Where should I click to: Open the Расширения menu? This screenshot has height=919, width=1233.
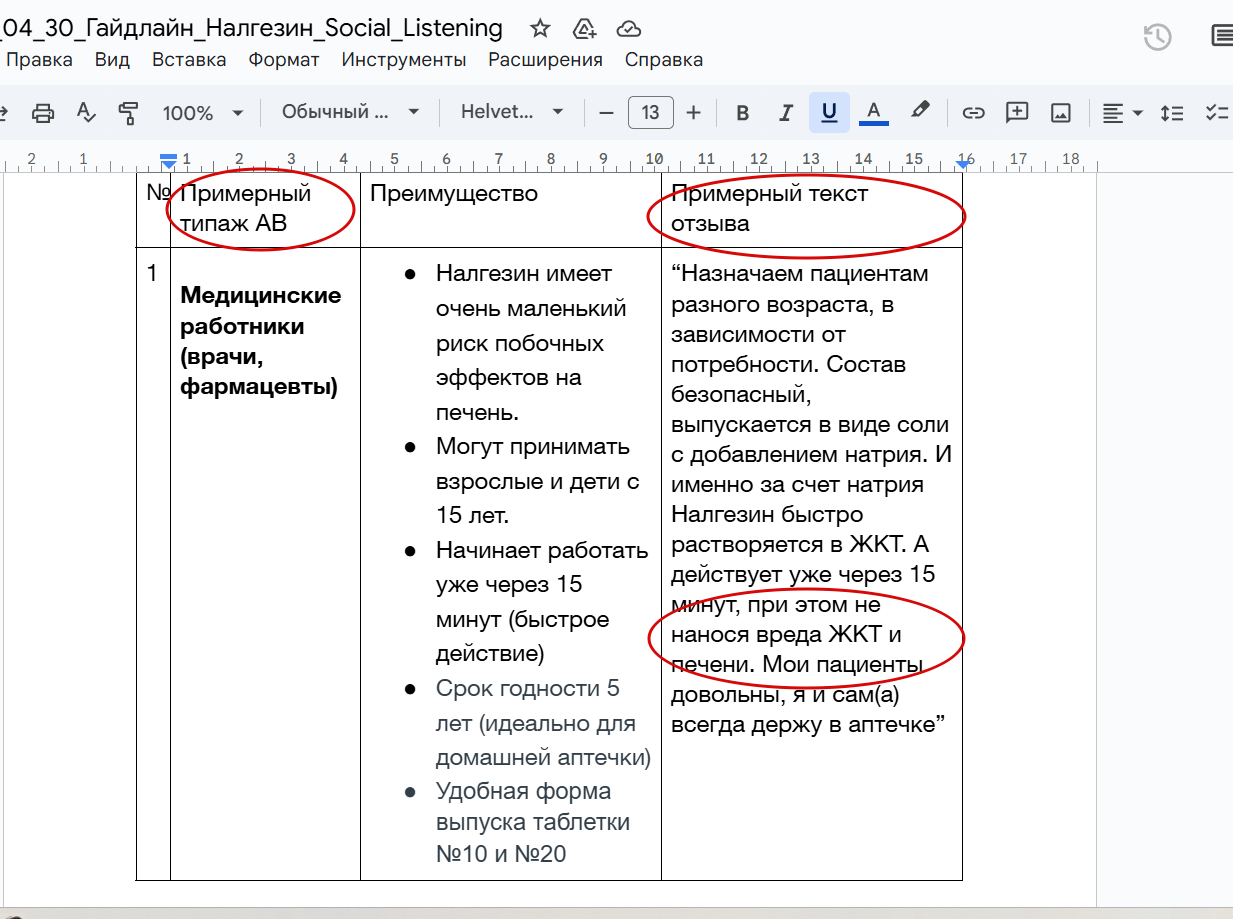(x=545, y=59)
